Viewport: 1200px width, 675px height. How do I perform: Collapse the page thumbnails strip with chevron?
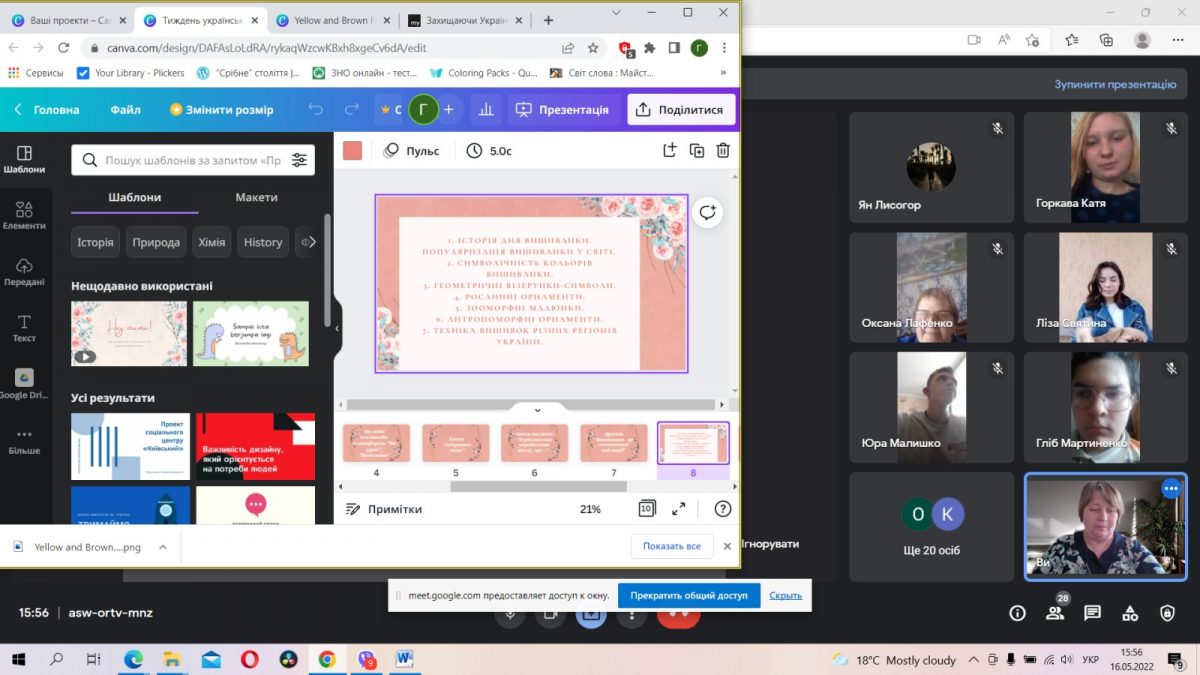coord(537,409)
